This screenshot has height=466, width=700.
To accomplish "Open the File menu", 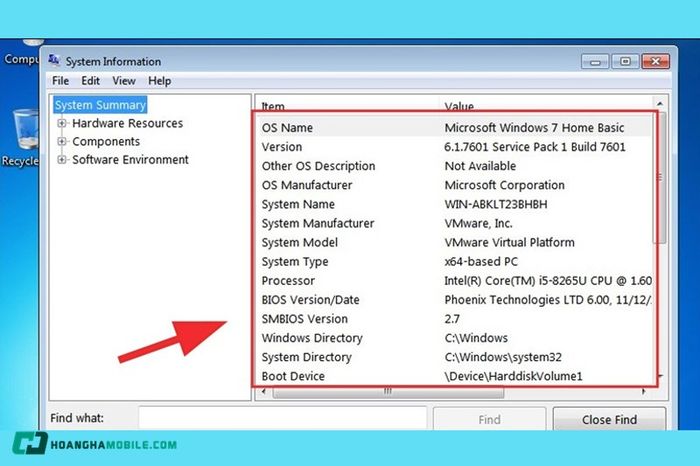I will (60, 81).
